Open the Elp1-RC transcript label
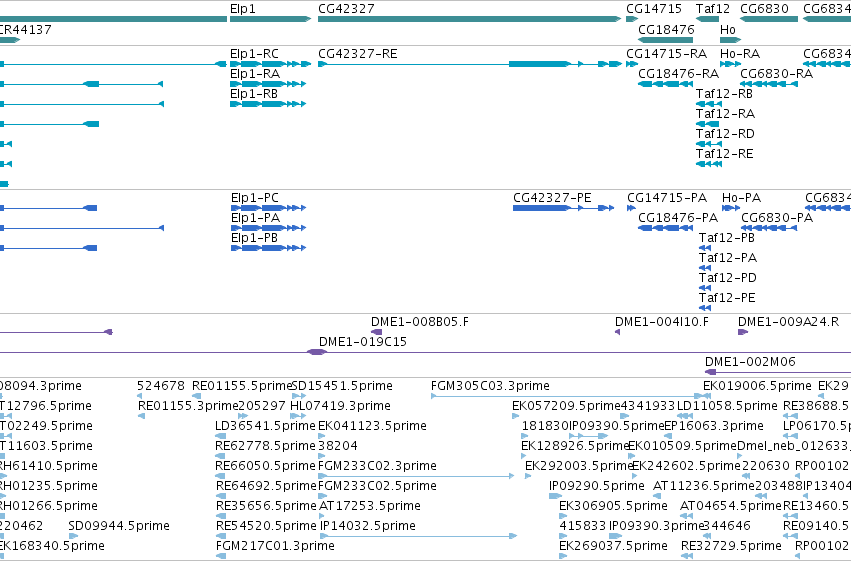851x561 pixels. [255, 54]
